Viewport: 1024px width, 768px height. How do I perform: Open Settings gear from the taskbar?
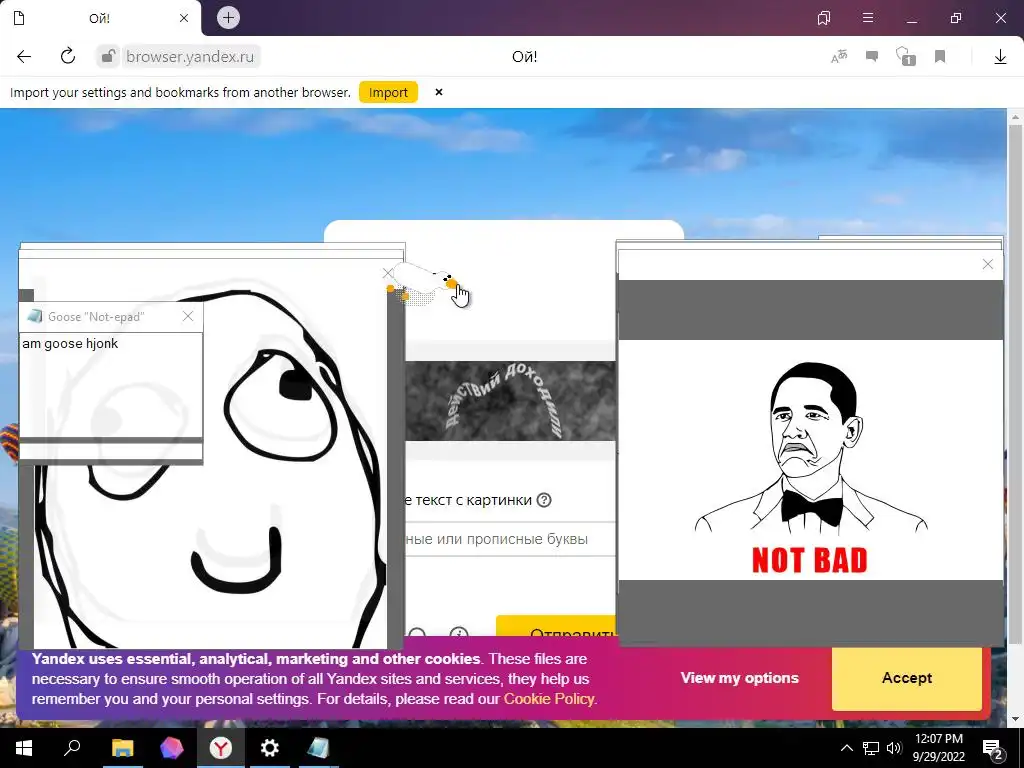[x=270, y=748]
